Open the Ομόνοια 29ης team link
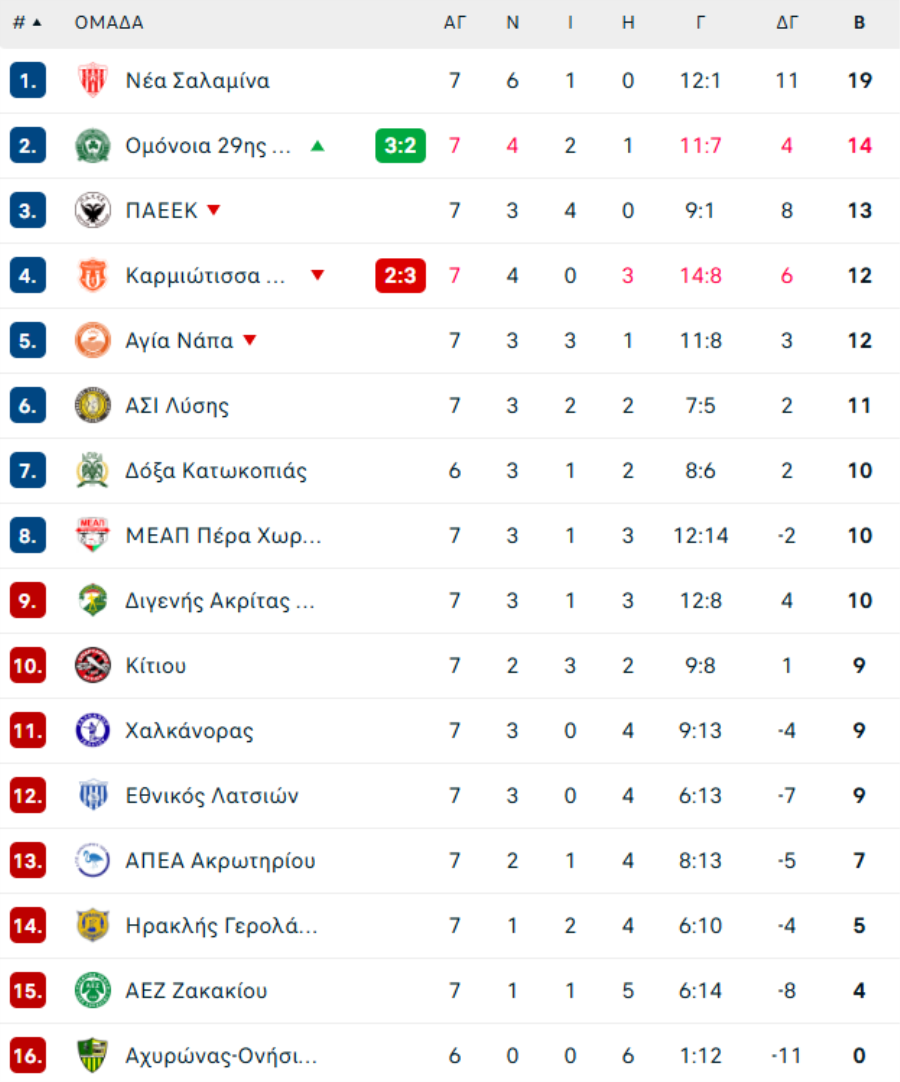The width and height of the screenshot is (900, 1082). tap(208, 146)
